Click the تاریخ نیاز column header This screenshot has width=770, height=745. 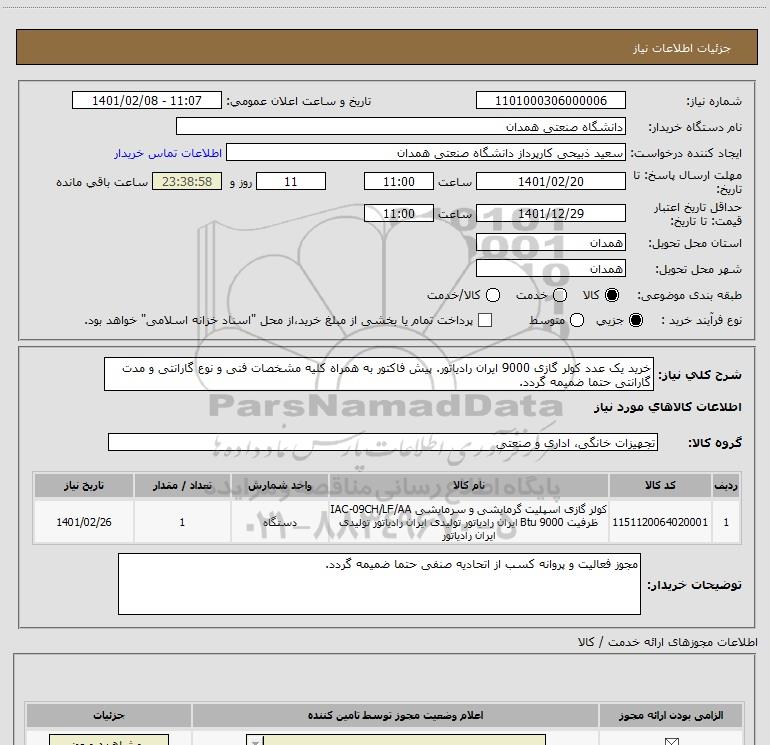coord(83,485)
